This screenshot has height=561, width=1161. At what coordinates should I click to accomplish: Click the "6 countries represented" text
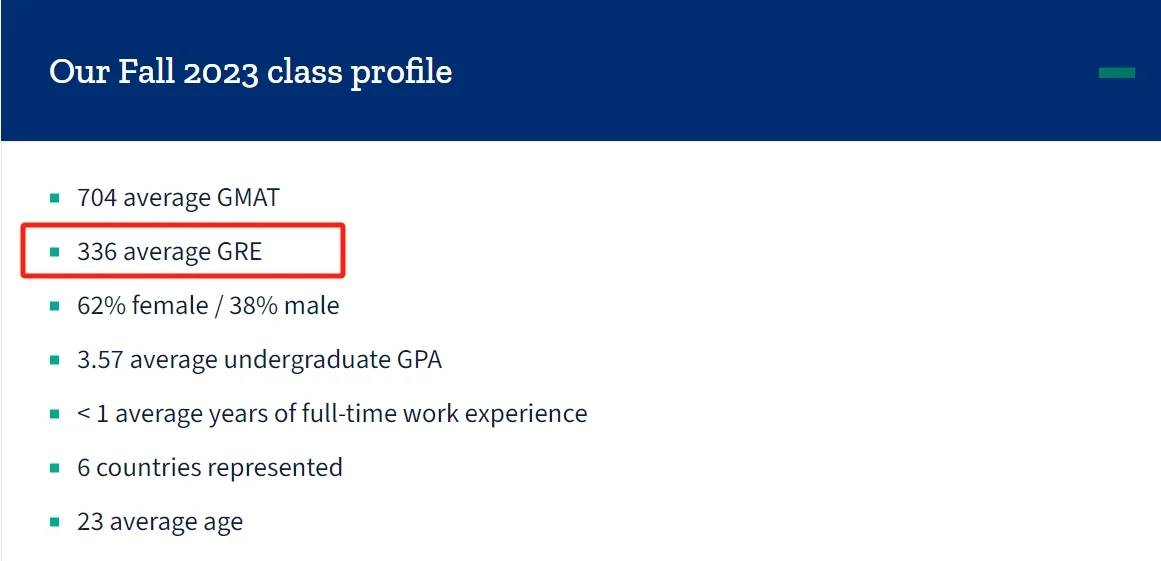(x=210, y=468)
